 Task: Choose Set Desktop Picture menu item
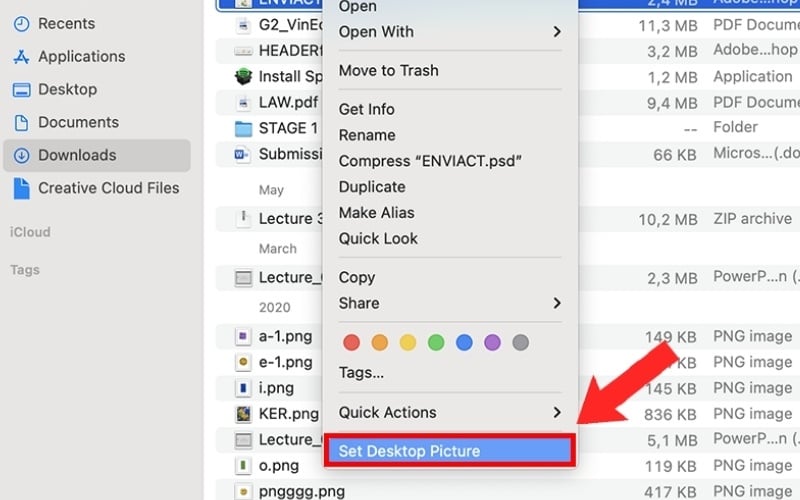click(450, 451)
